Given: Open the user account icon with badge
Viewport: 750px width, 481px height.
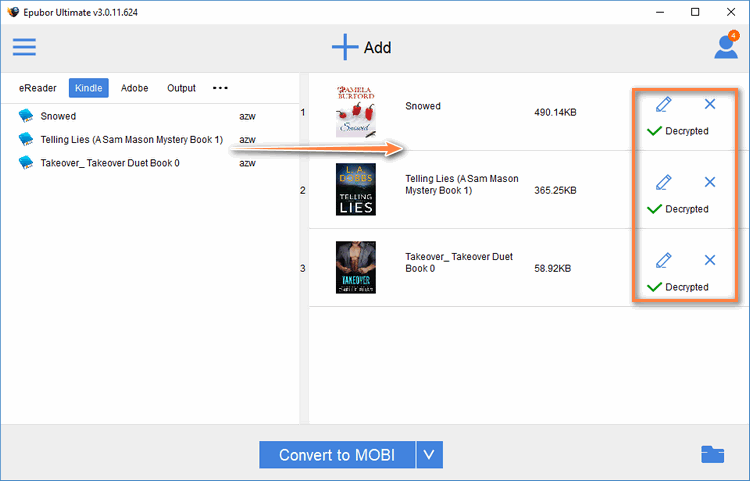Looking at the screenshot, I should 726,45.
